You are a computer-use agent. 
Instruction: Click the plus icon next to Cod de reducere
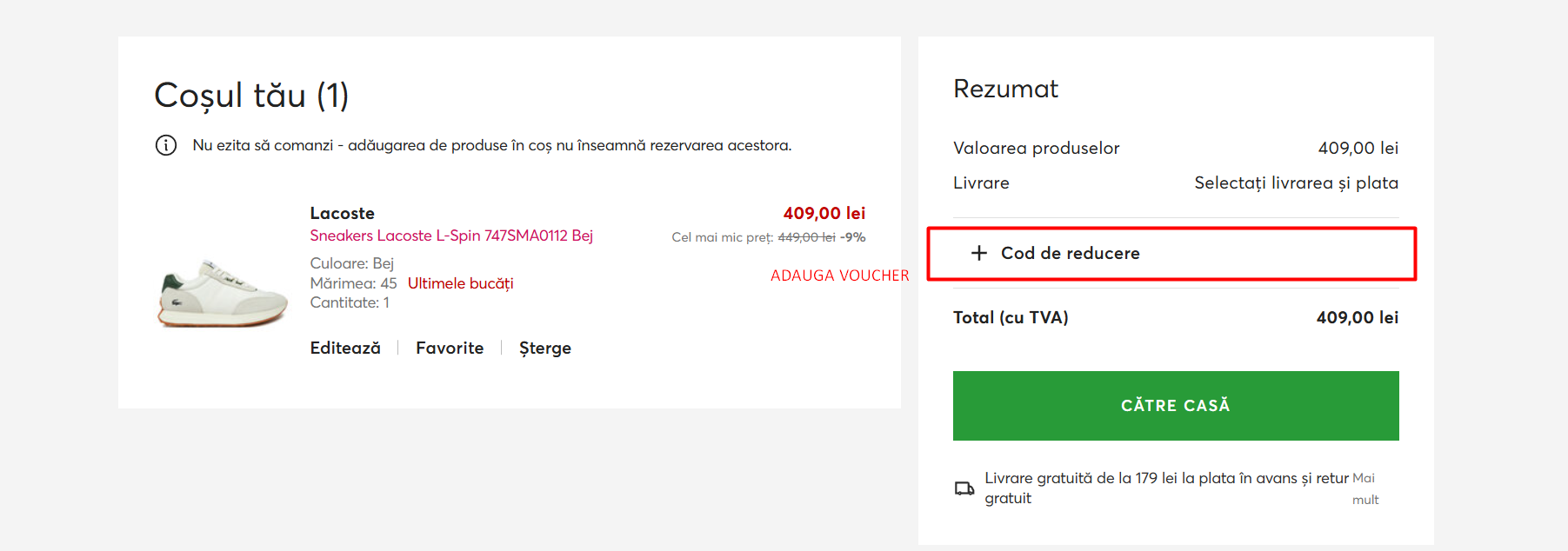pos(979,253)
